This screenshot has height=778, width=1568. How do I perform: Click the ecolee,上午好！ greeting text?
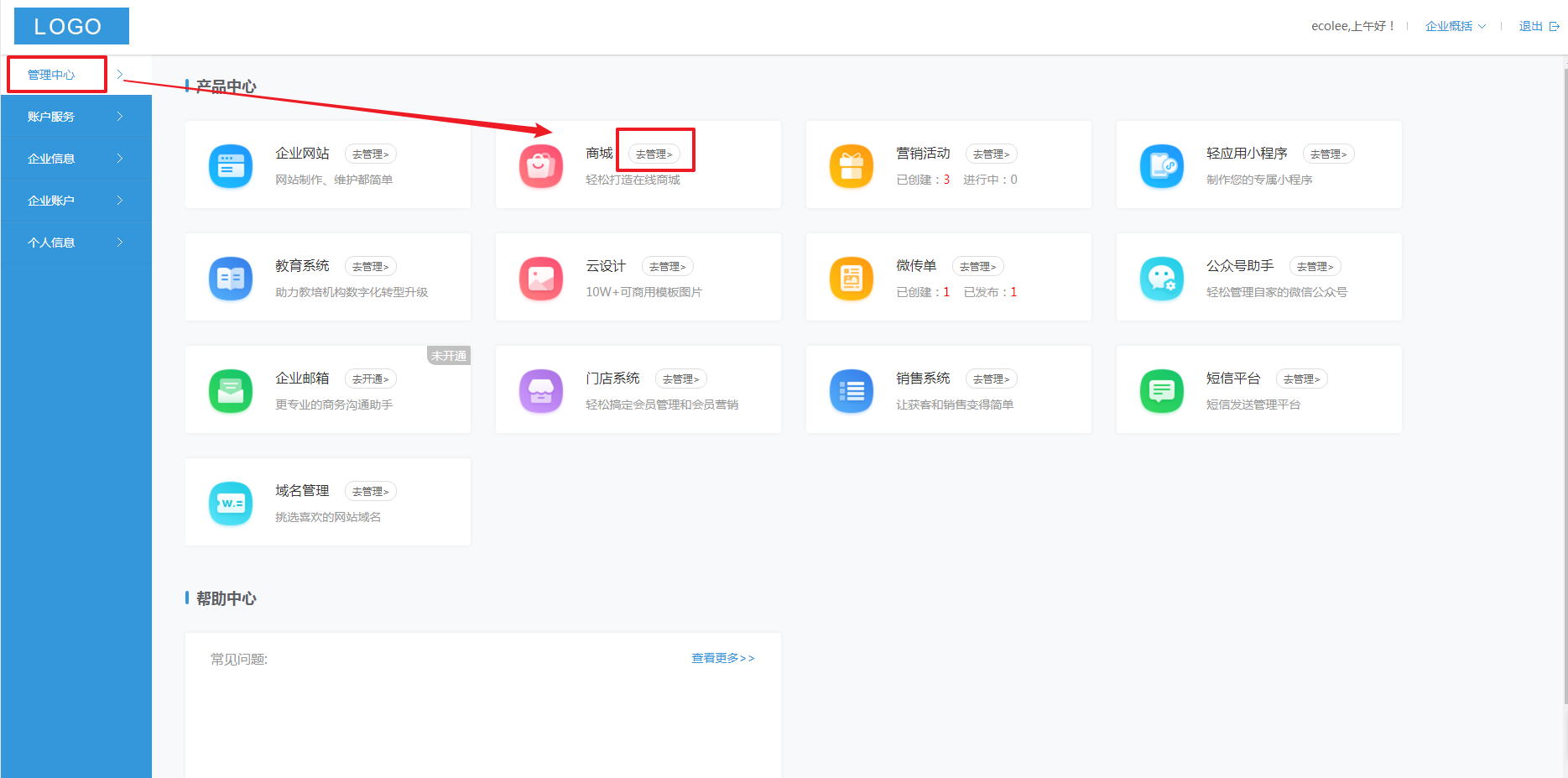tap(1353, 26)
